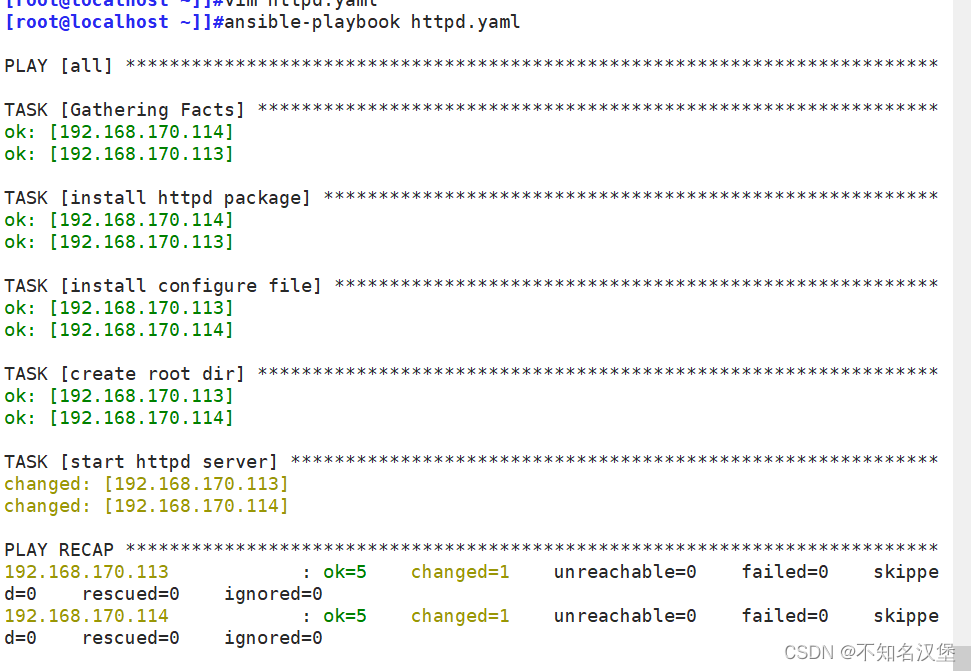Viewport: 971px width, 671px height.
Task: Click ok: [192.168.170.114] under install httpd package
Action: tap(119, 220)
